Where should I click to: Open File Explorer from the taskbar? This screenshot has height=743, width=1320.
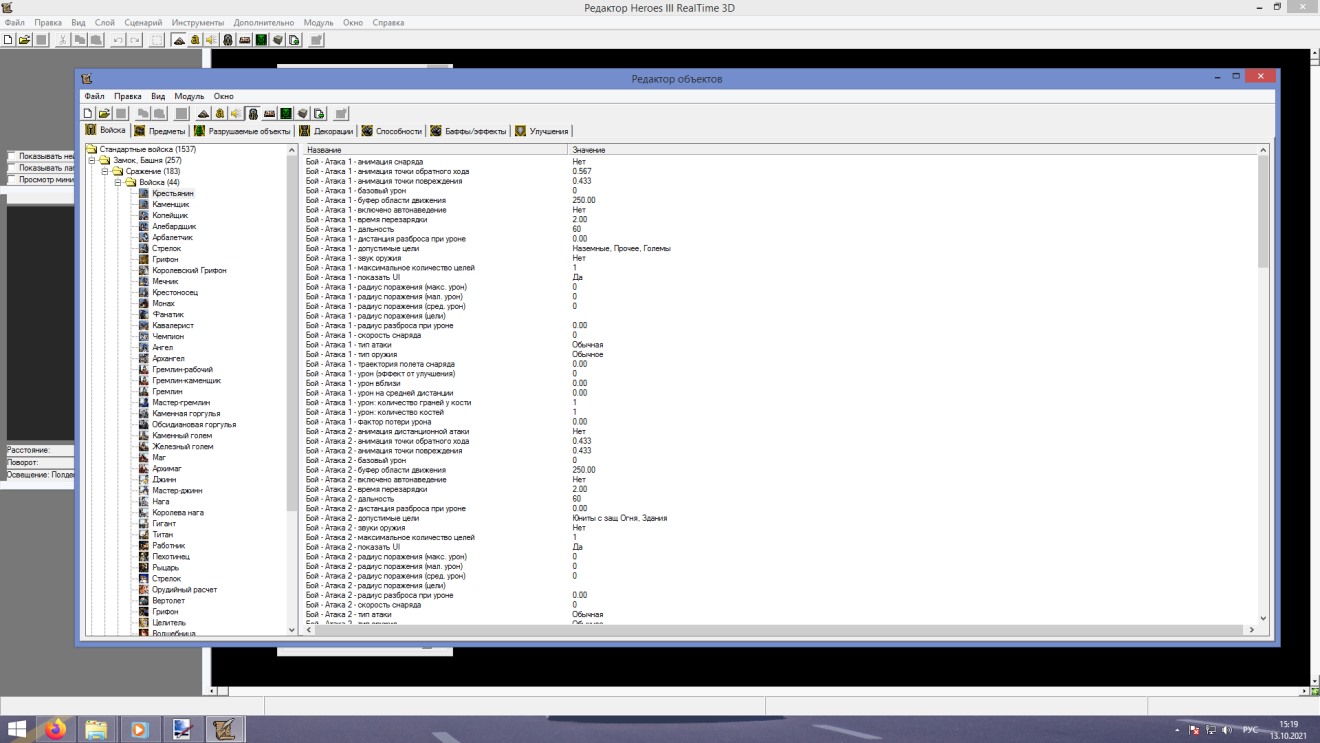click(96, 729)
